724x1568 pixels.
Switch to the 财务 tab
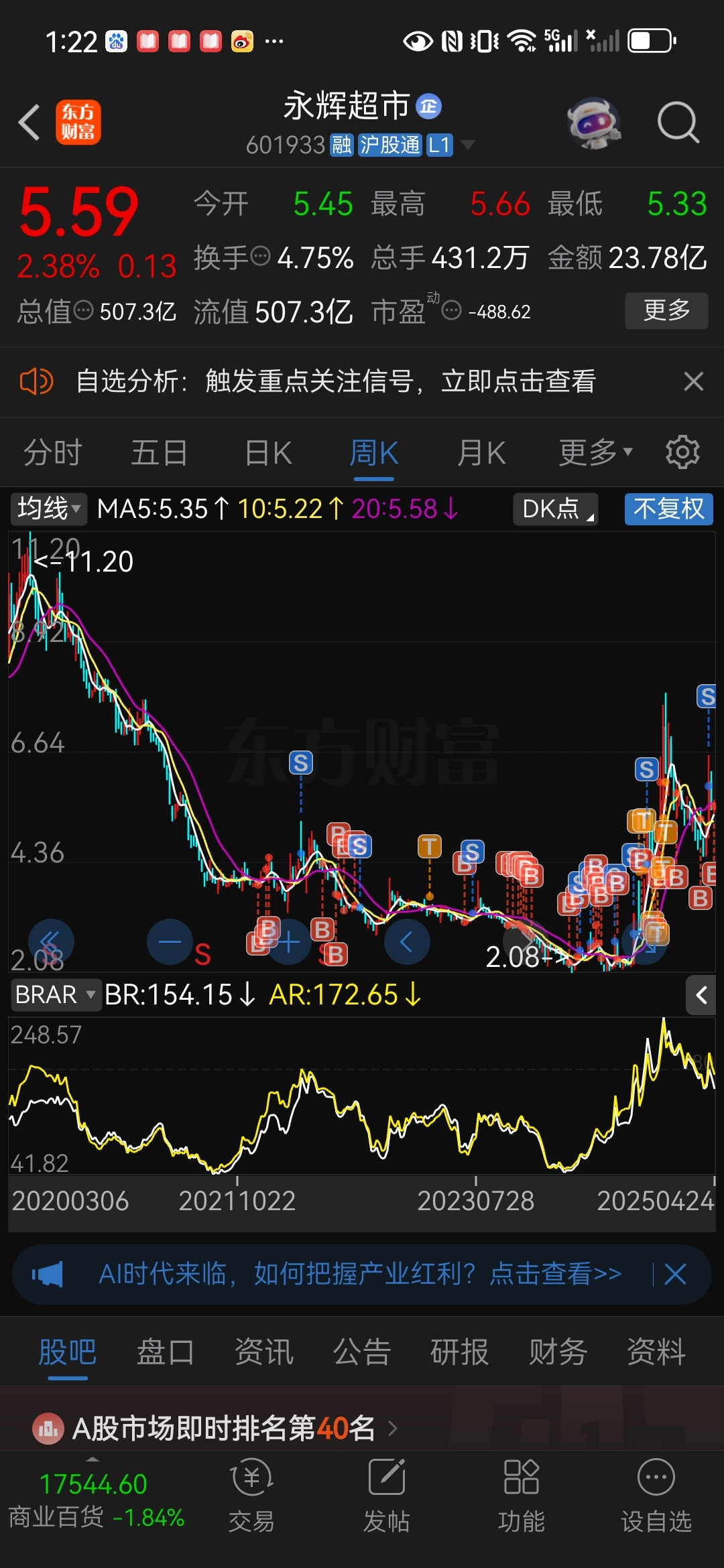[x=558, y=1352]
